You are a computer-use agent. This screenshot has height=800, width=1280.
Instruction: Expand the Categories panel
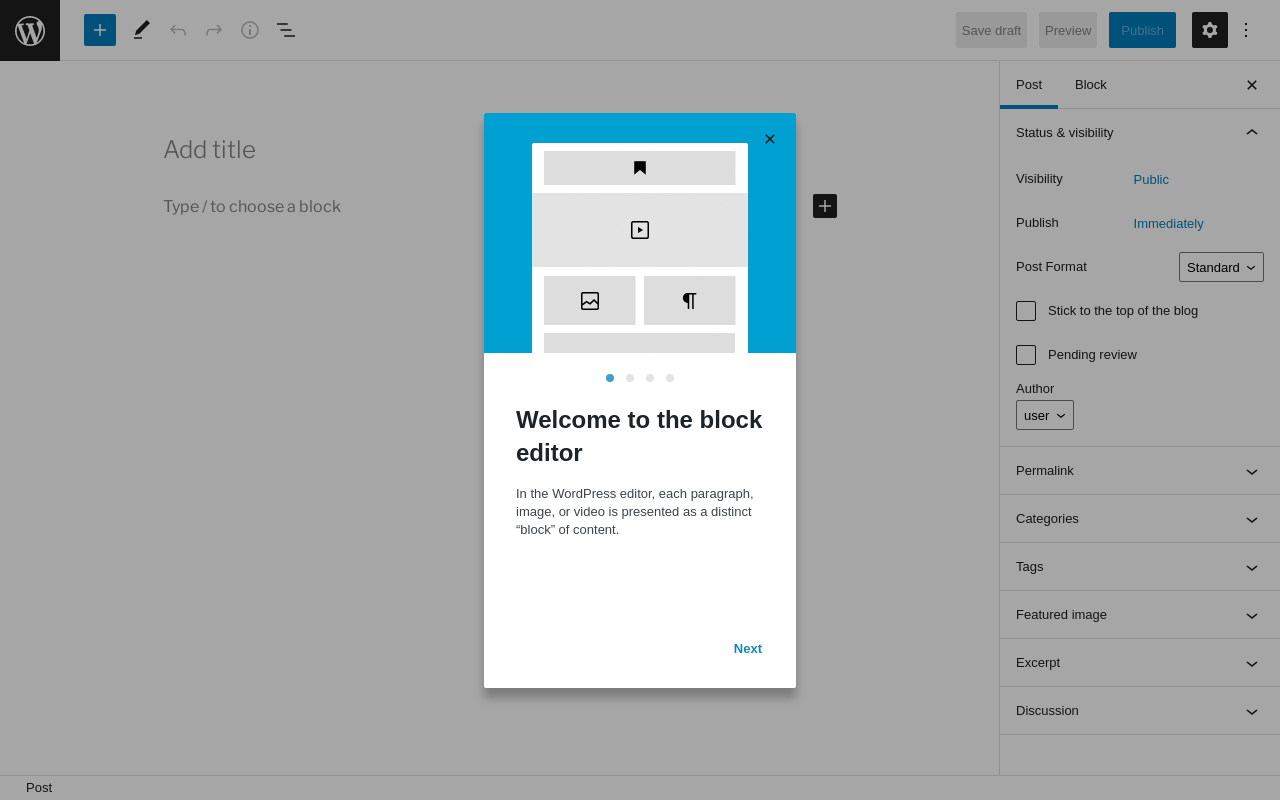(1140, 519)
